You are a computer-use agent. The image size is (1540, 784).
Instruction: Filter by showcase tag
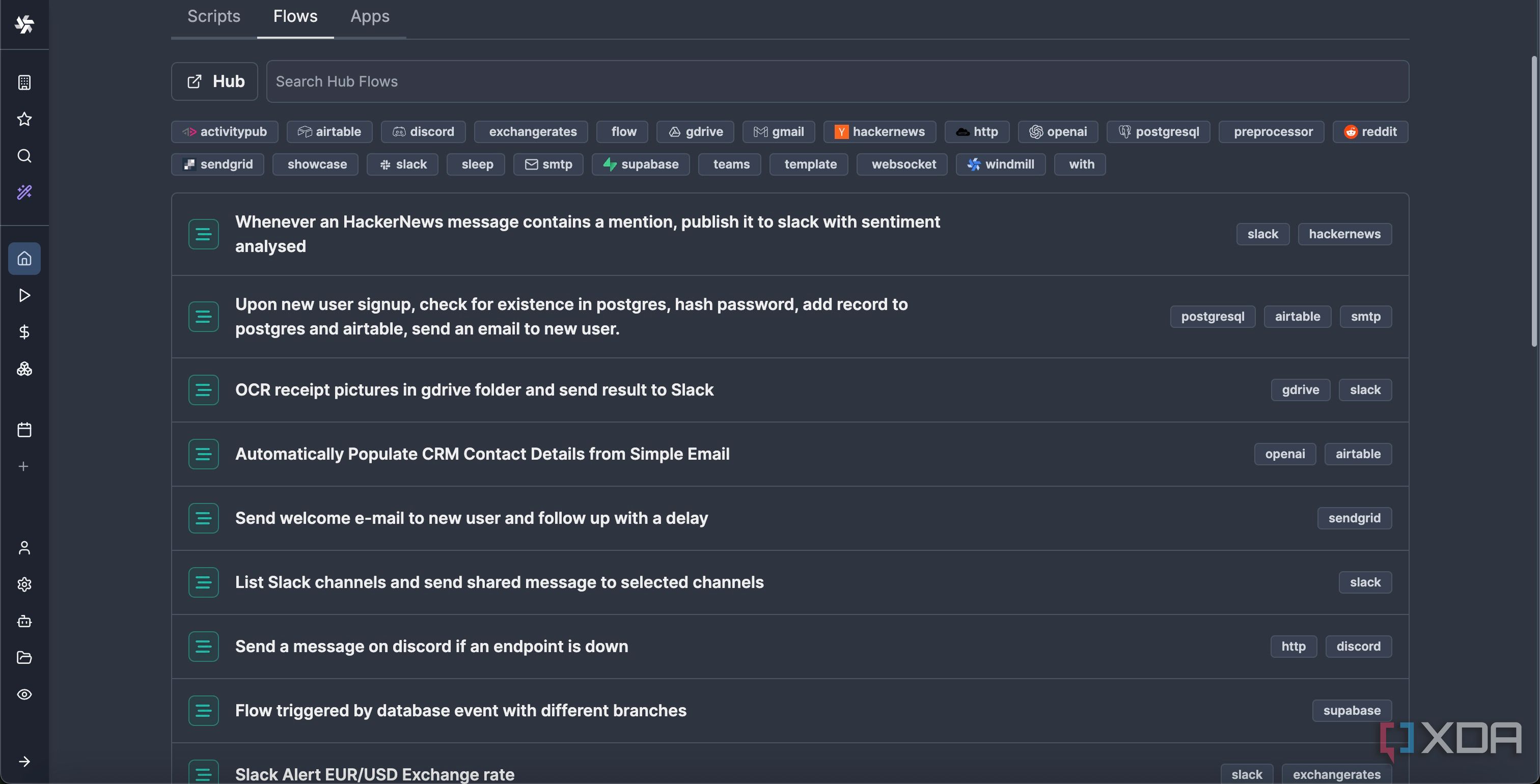click(316, 164)
